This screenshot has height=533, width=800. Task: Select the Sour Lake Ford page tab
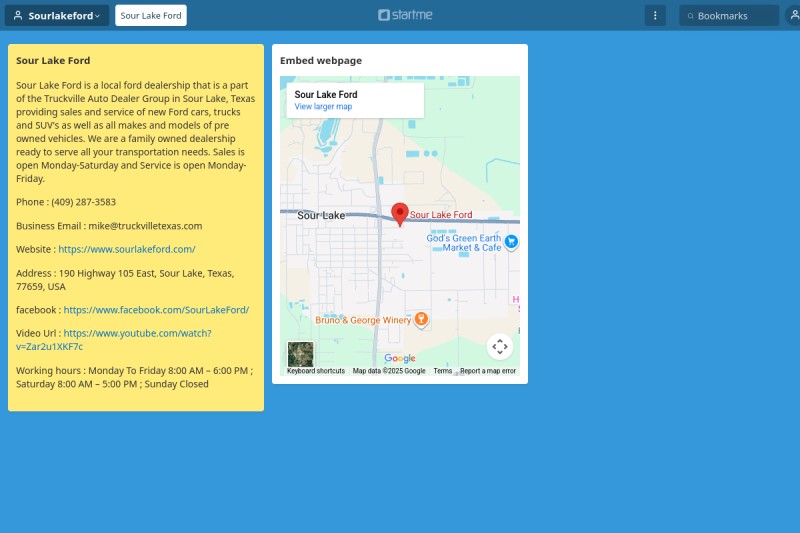[151, 15]
